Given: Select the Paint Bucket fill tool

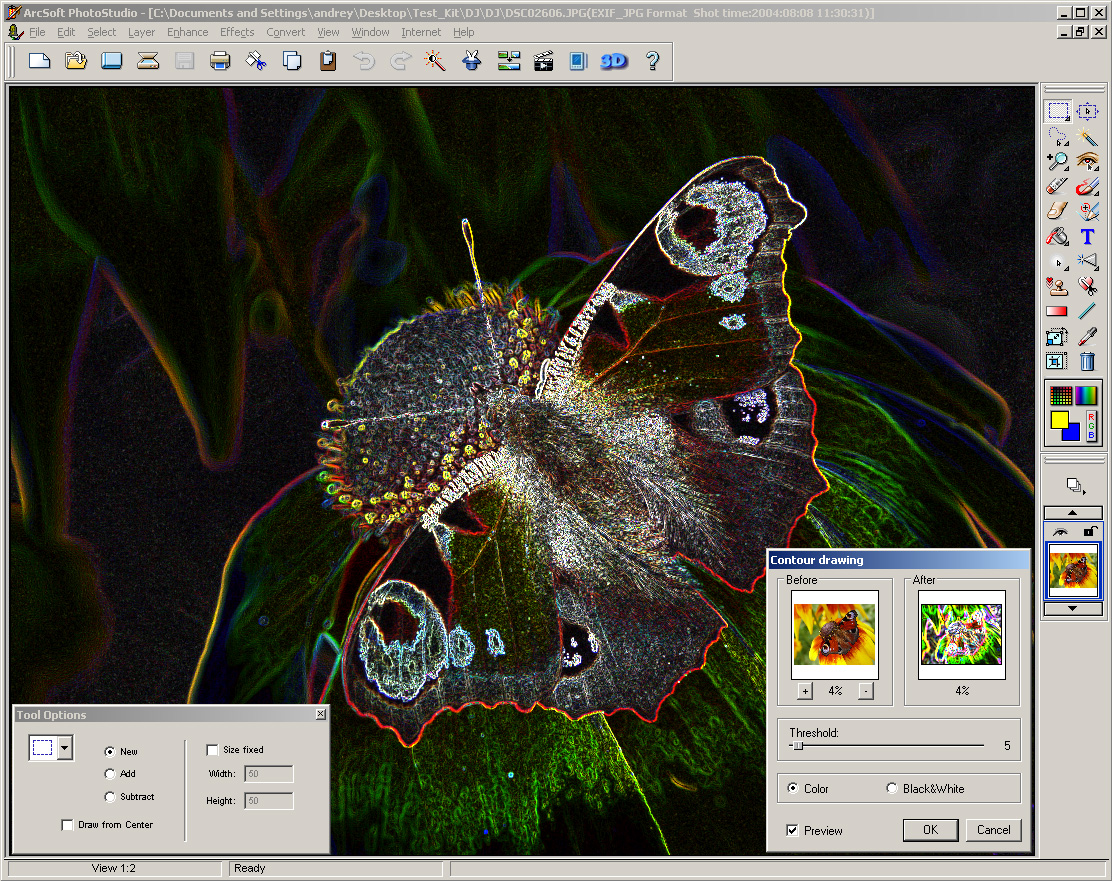Looking at the screenshot, I should tap(1057, 237).
